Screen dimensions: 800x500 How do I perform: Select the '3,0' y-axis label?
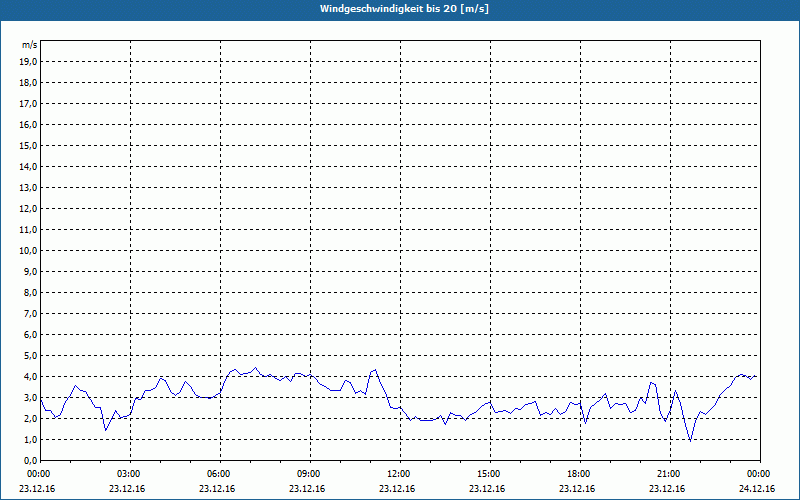[x=30, y=397]
